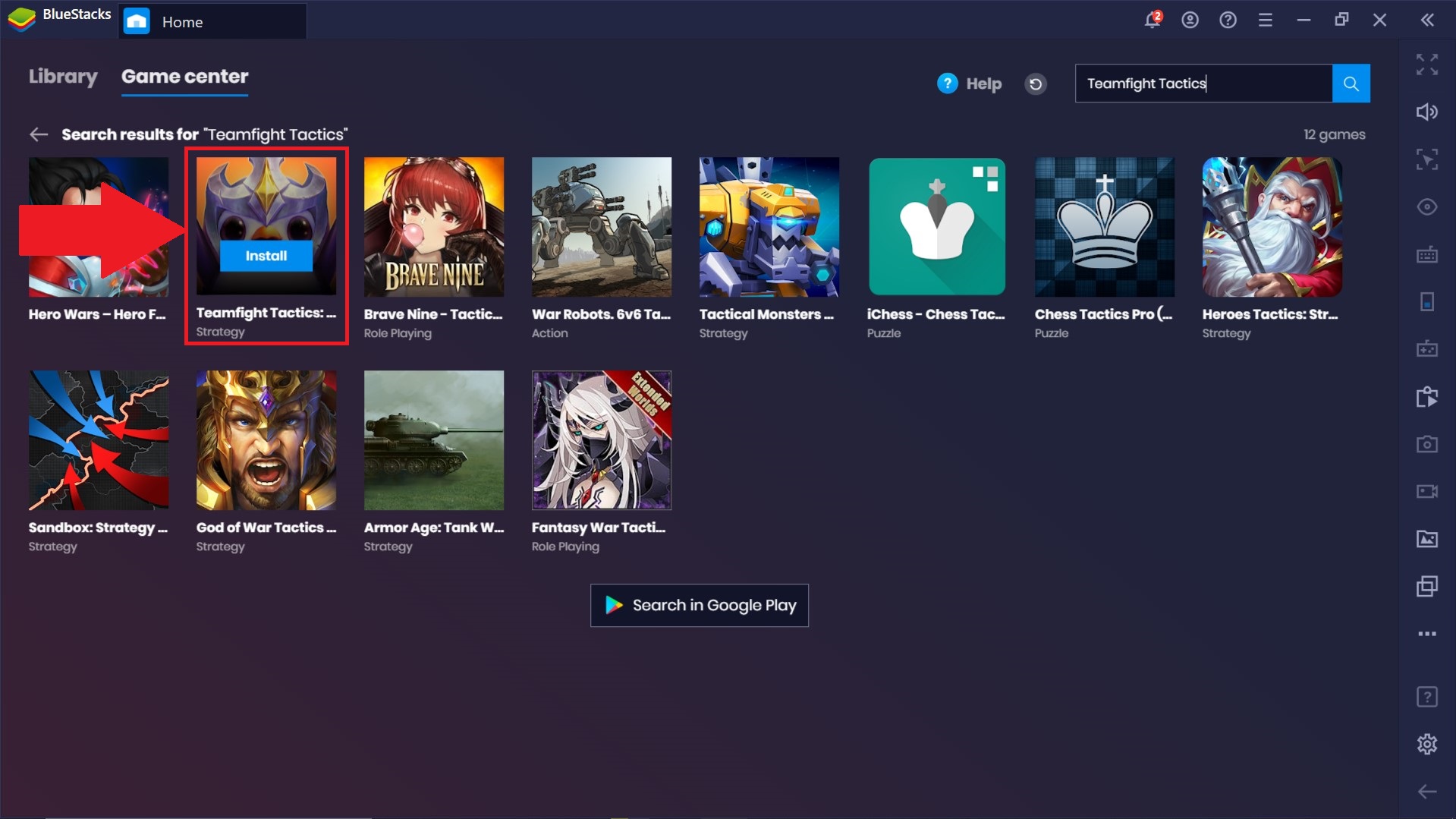Screen dimensions: 1456x819
Task: Open the Heroes Tactics game thumbnail
Action: pos(1272,227)
